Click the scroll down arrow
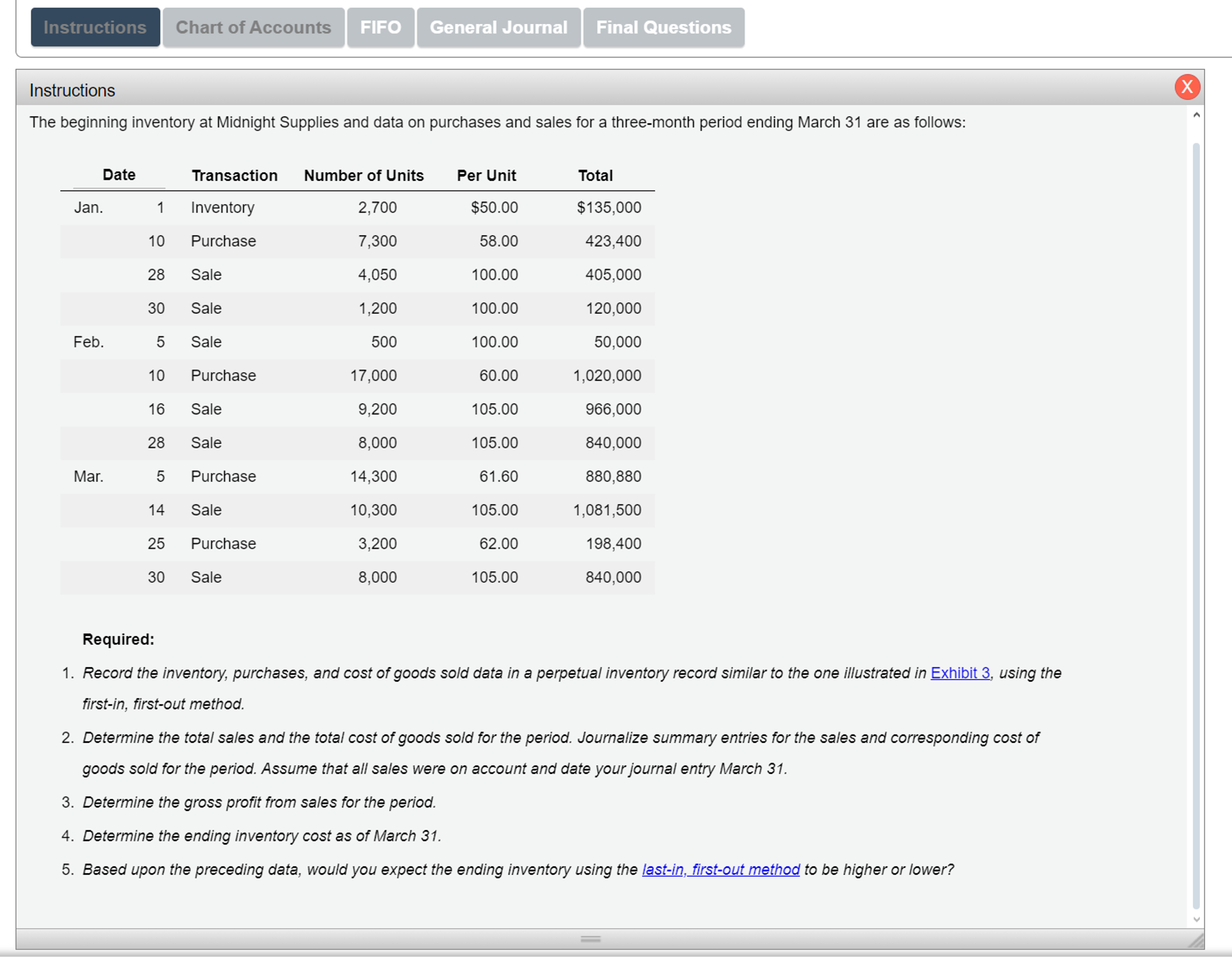The height and width of the screenshot is (962, 1232). [1196, 919]
